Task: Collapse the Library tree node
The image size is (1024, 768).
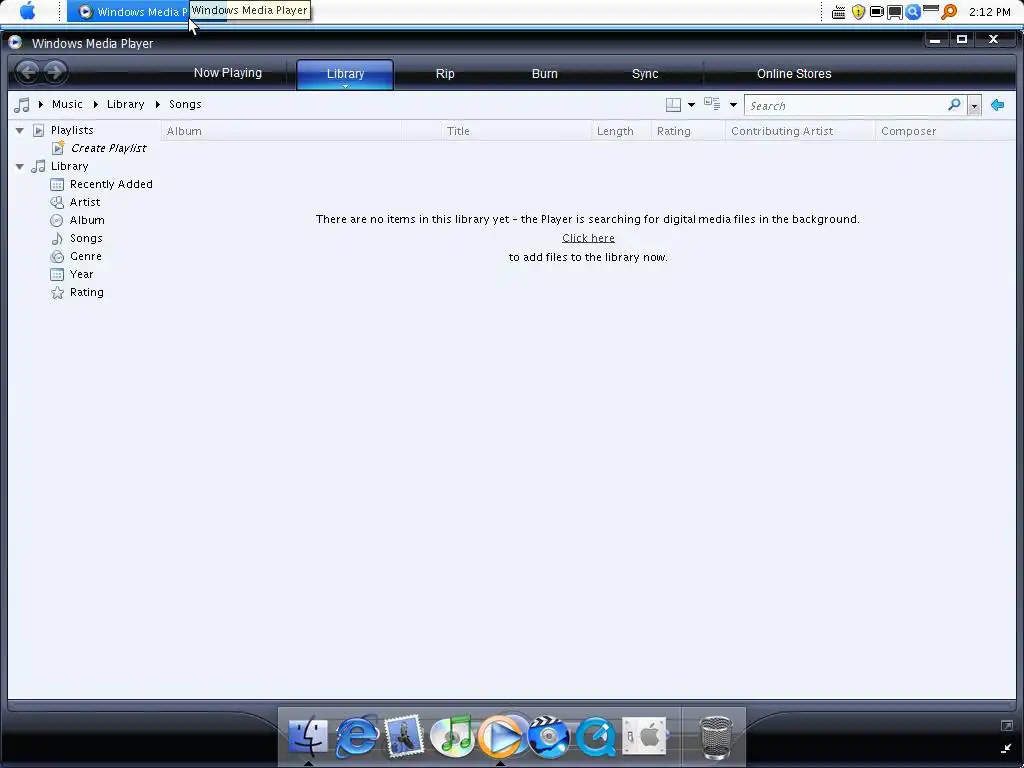Action: (20, 167)
